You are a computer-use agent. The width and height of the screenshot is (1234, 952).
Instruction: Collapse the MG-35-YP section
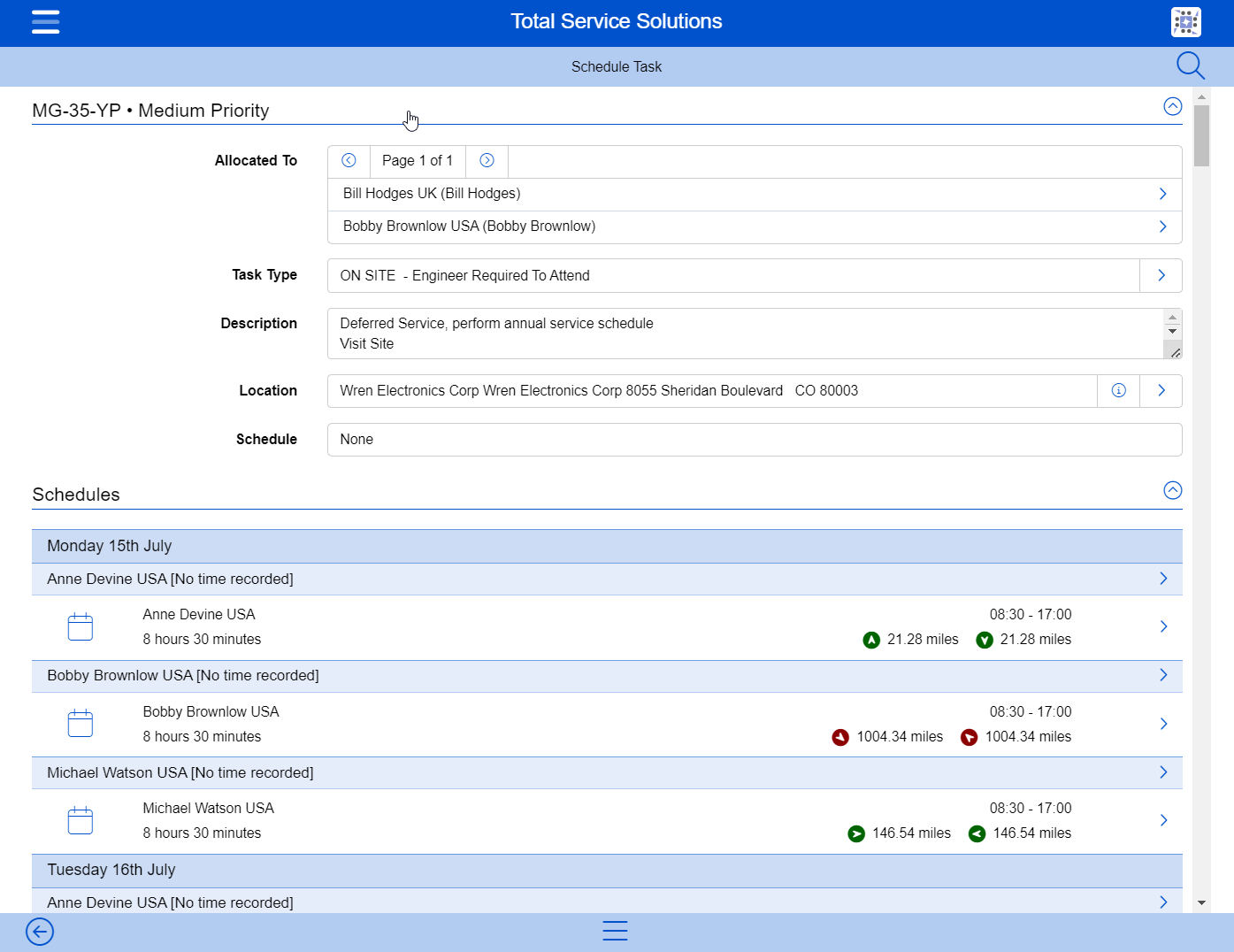1172,106
